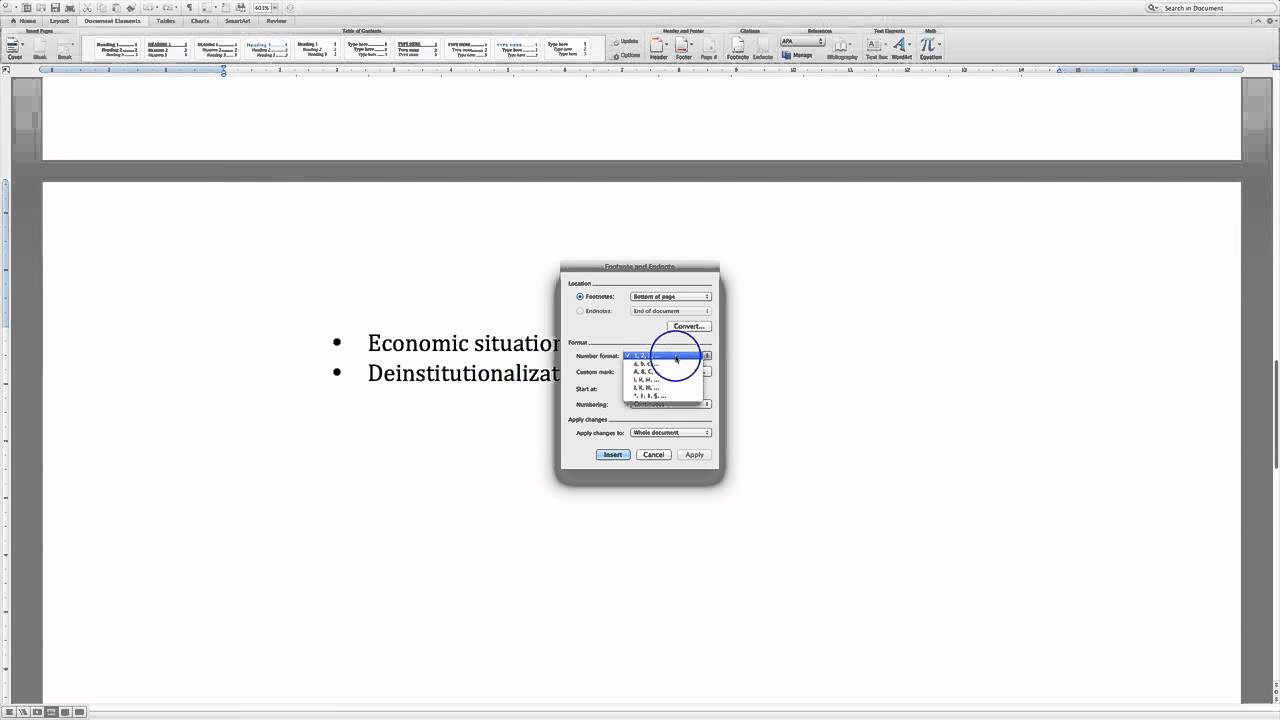Image resolution: width=1280 pixels, height=720 pixels.
Task: Click the Insert button in dialog
Action: pos(613,455)
